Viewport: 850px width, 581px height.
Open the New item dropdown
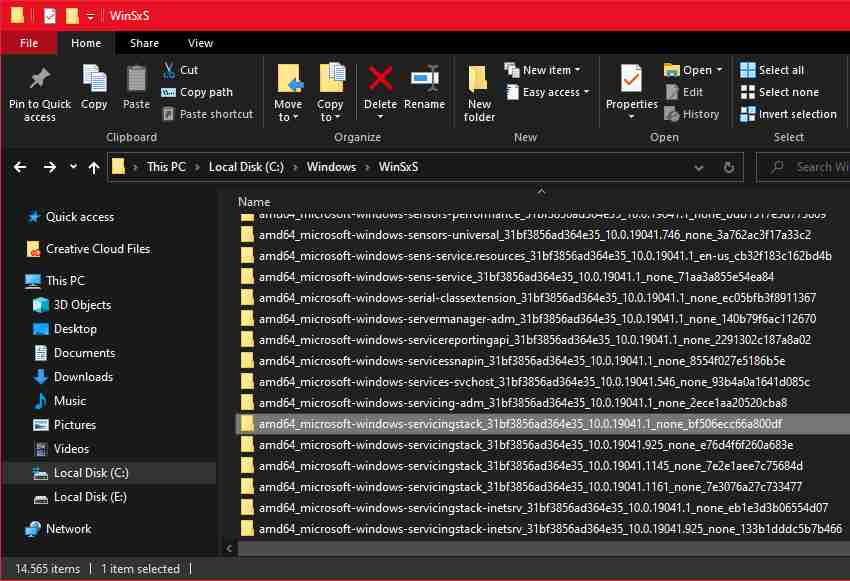[542, 70]
